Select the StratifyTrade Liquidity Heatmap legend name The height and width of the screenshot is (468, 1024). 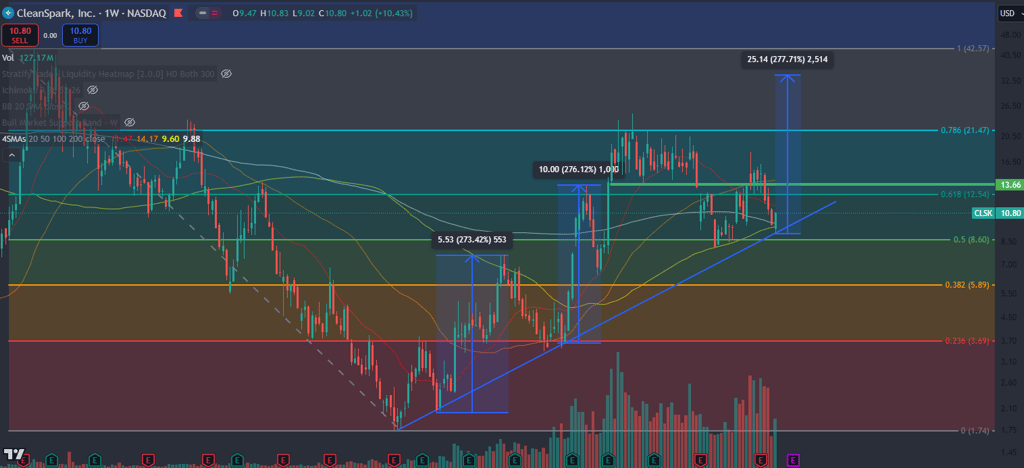click(108, 74)
